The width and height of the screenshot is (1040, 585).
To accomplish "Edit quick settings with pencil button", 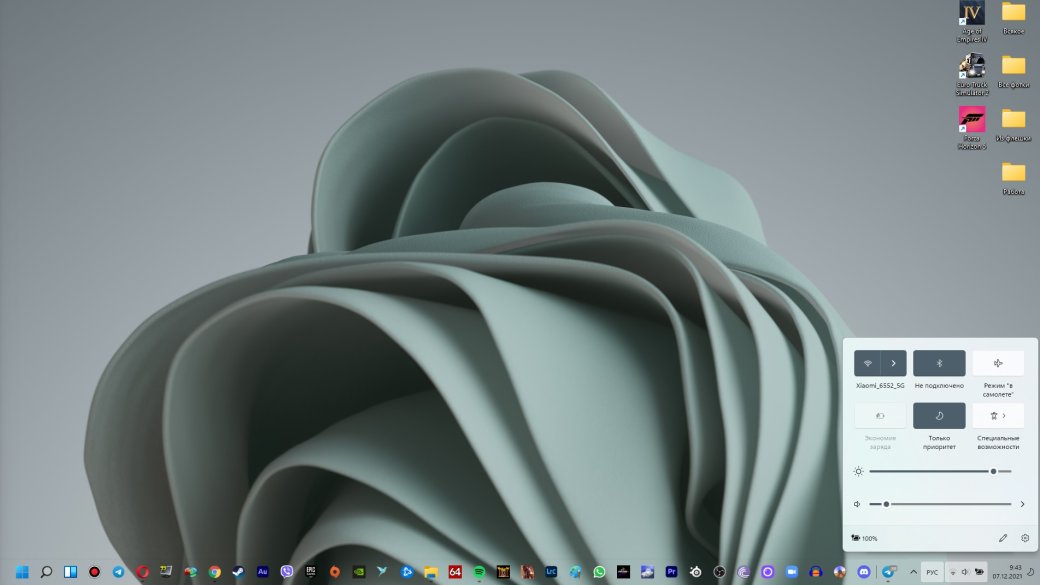I will [x=1003, y=538].
